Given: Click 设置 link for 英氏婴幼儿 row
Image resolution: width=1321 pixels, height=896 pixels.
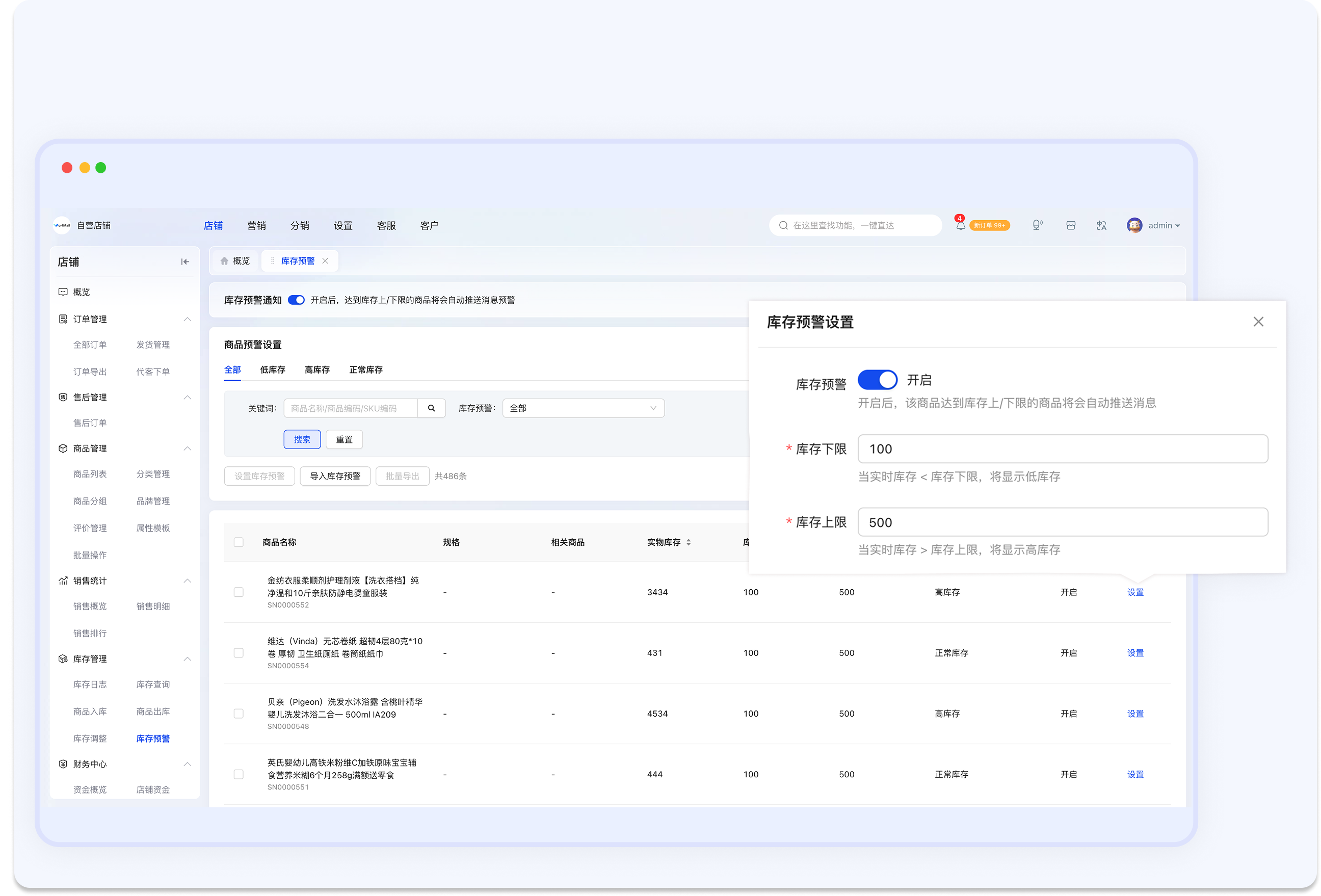Looking at the screenshot, I should coord(1135,774).
